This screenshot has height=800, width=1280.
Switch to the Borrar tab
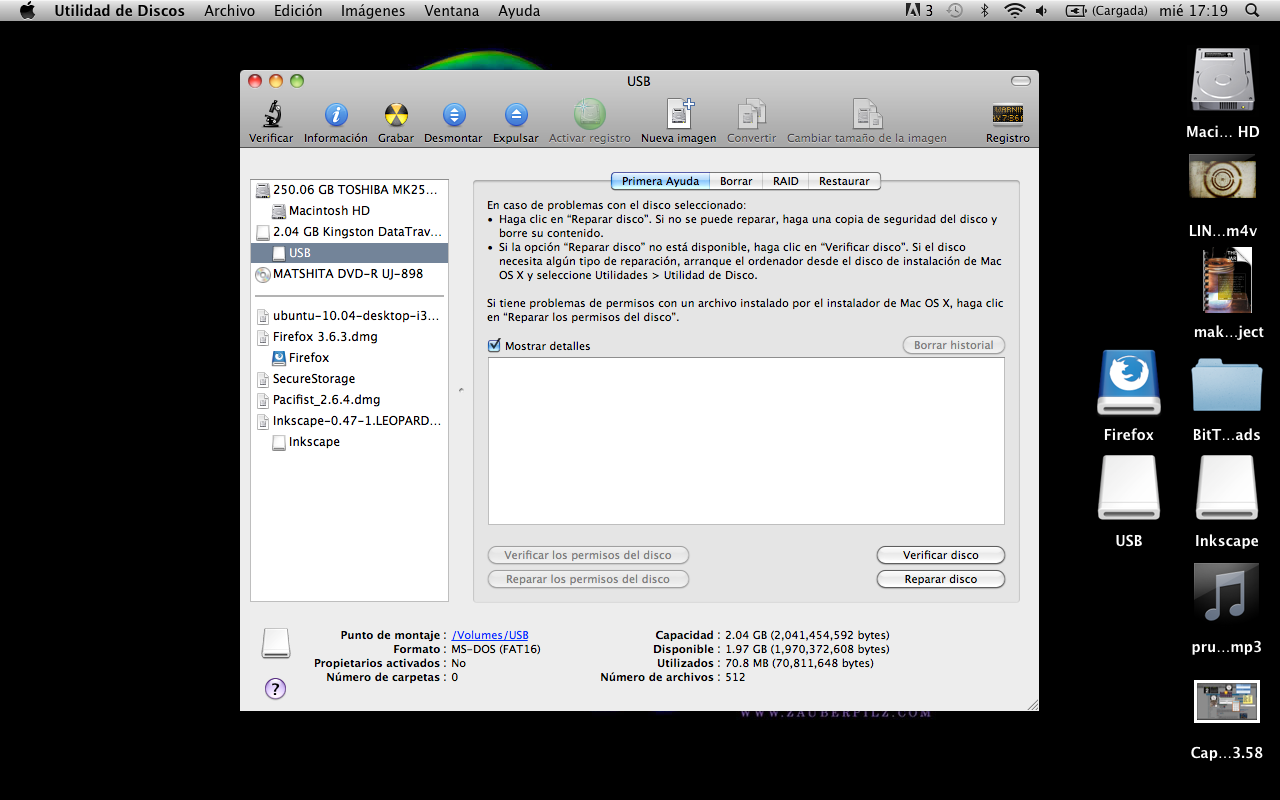pyautogui.click(x=736, y=181)
